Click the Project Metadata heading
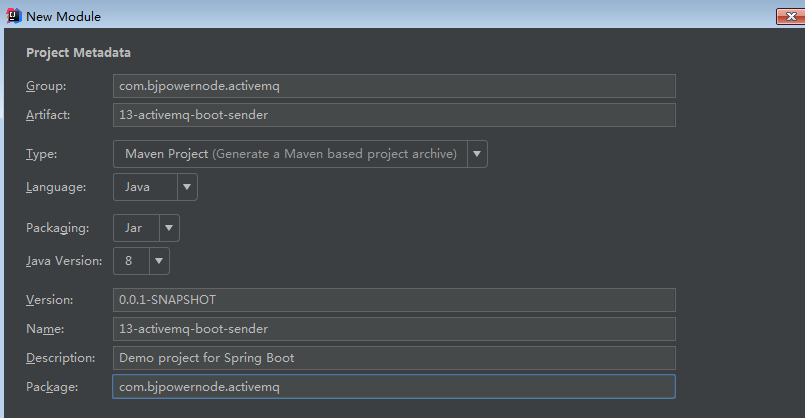 coord(78,53)
